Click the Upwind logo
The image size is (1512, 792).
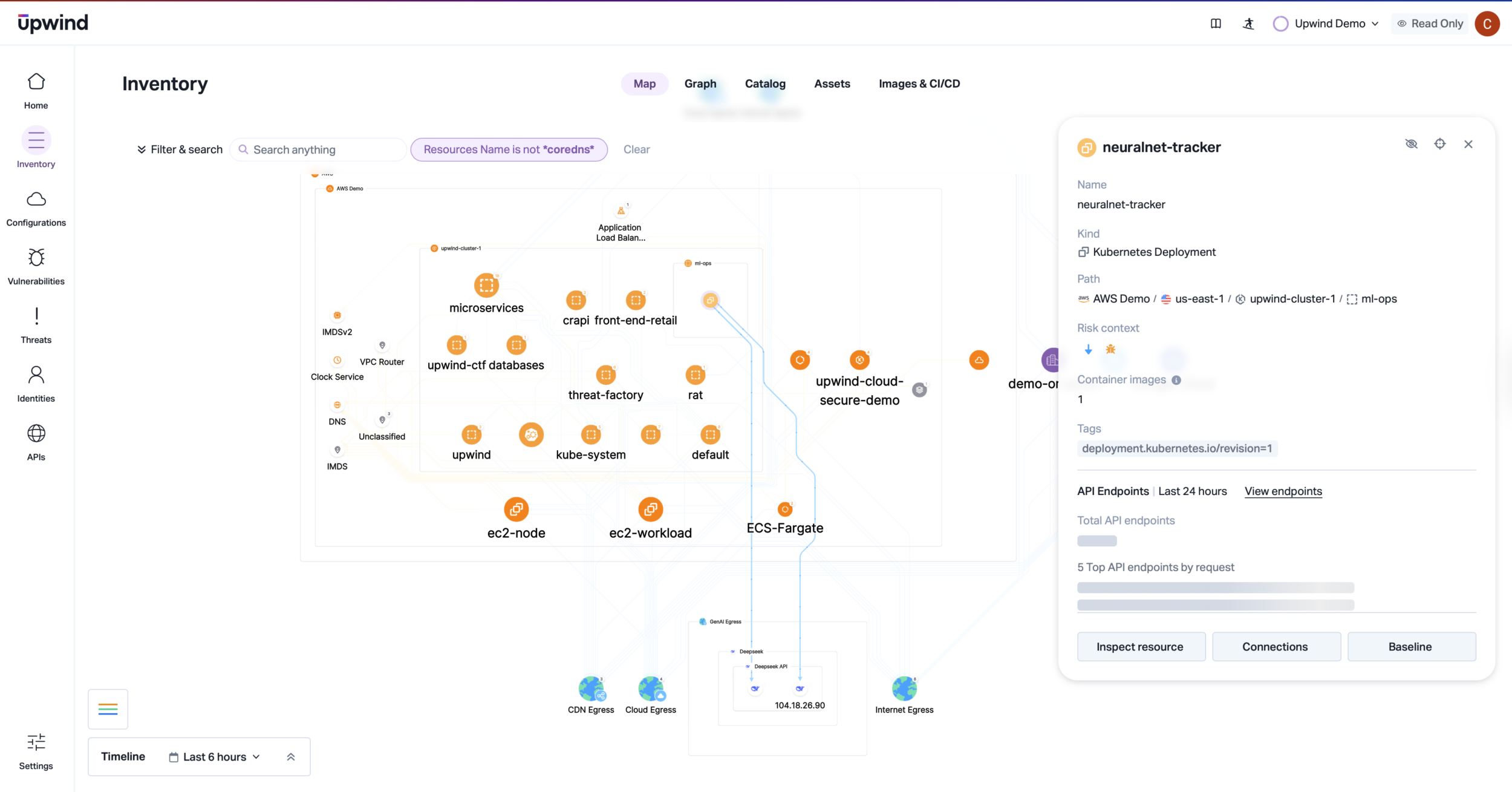click(53, 24)
